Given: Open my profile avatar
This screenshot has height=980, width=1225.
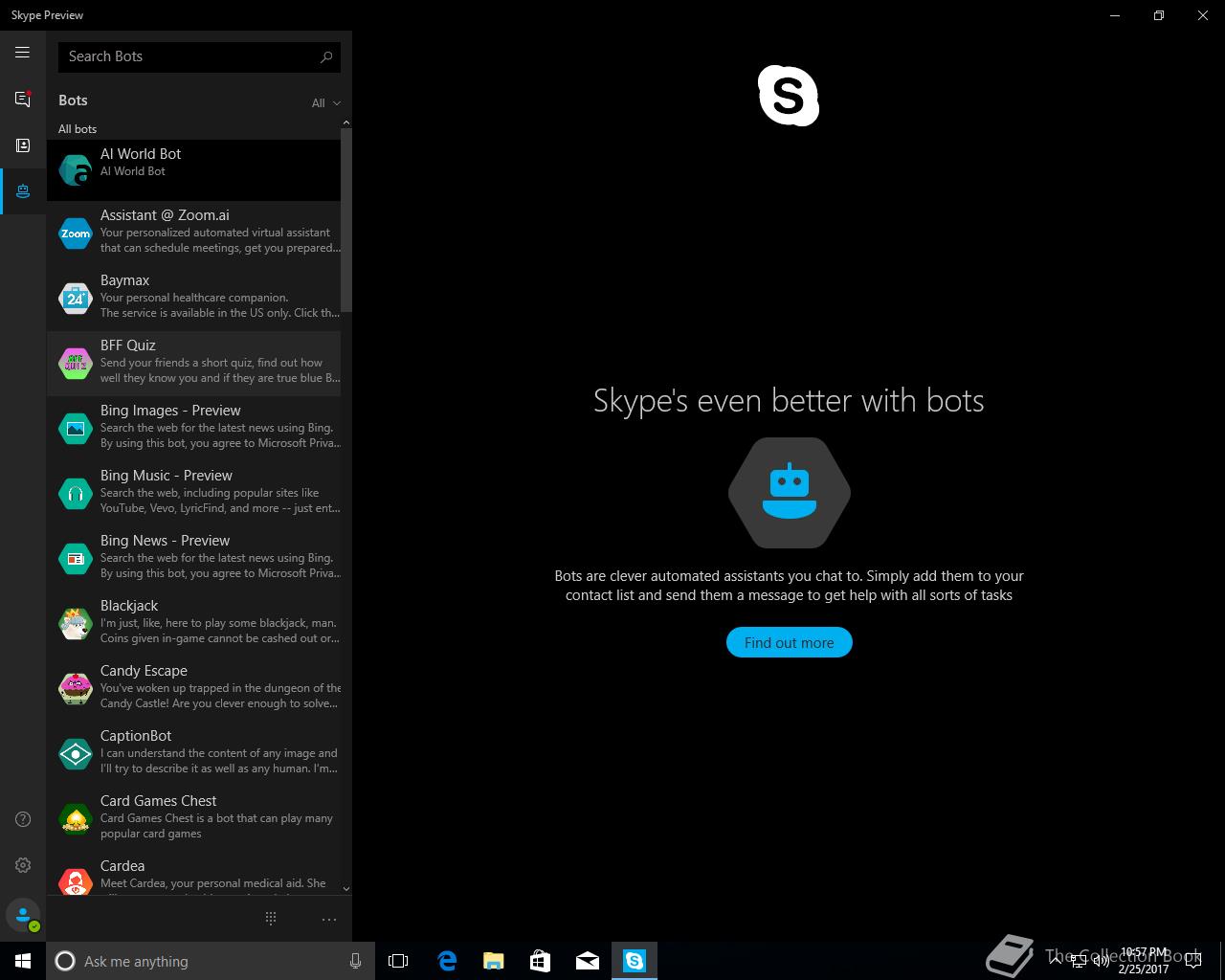Looking at the screenshot, I should (x=23, y=916).
